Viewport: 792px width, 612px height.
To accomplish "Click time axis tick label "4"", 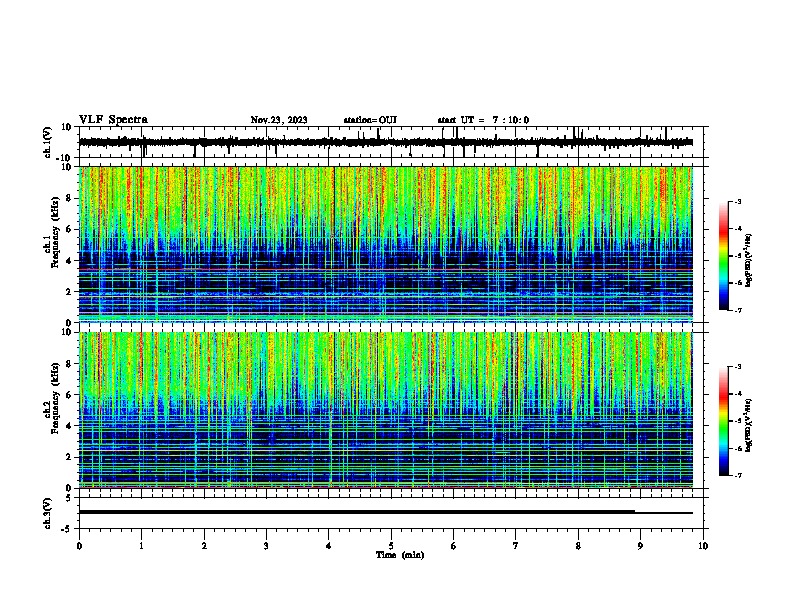I will (329, 546).
